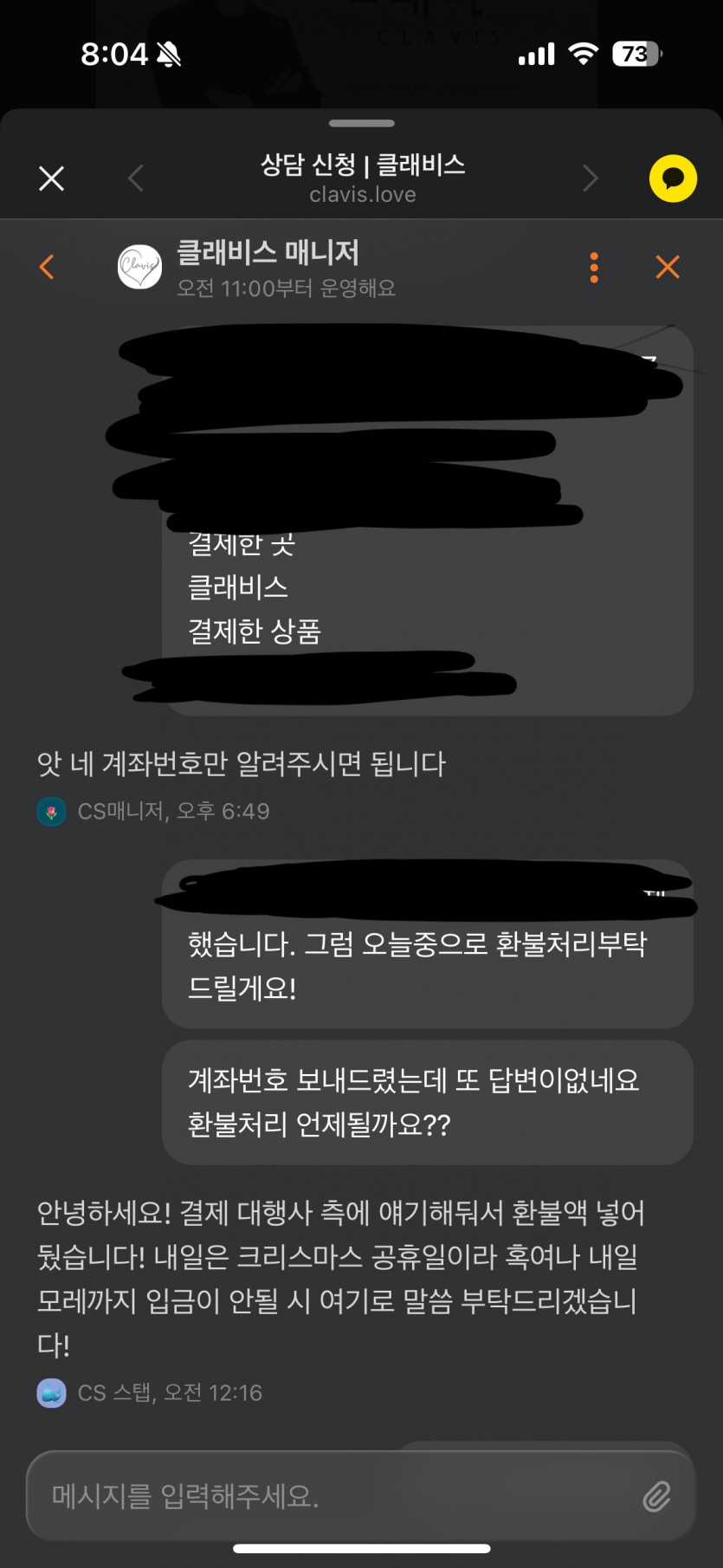This screenshot has width=723, height=1568.
Task: Select the 계좌번호만 알려주시면 됩니다 message
Action: click(x=241, y=764)
